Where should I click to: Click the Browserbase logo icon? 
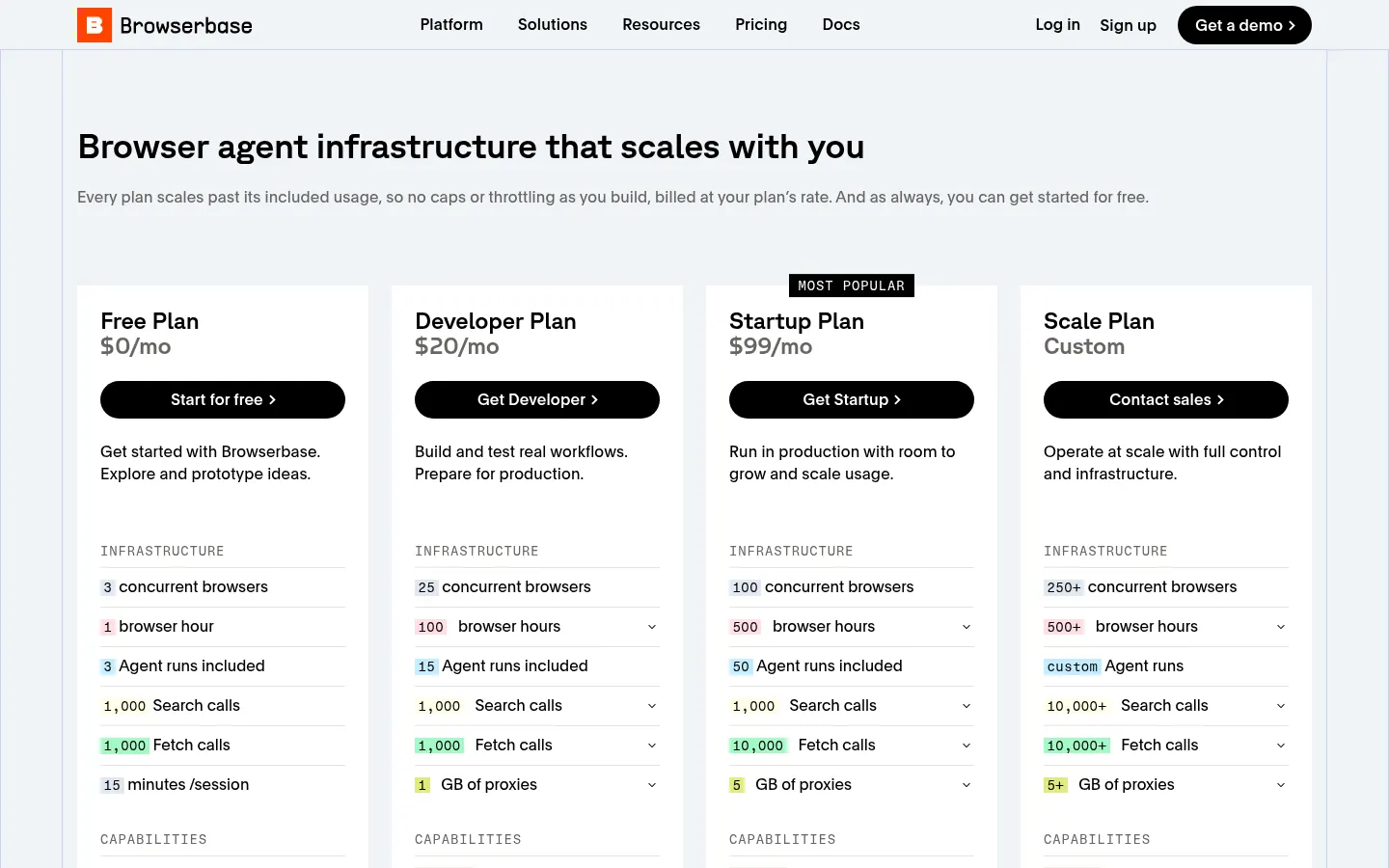tap(95, 25)
